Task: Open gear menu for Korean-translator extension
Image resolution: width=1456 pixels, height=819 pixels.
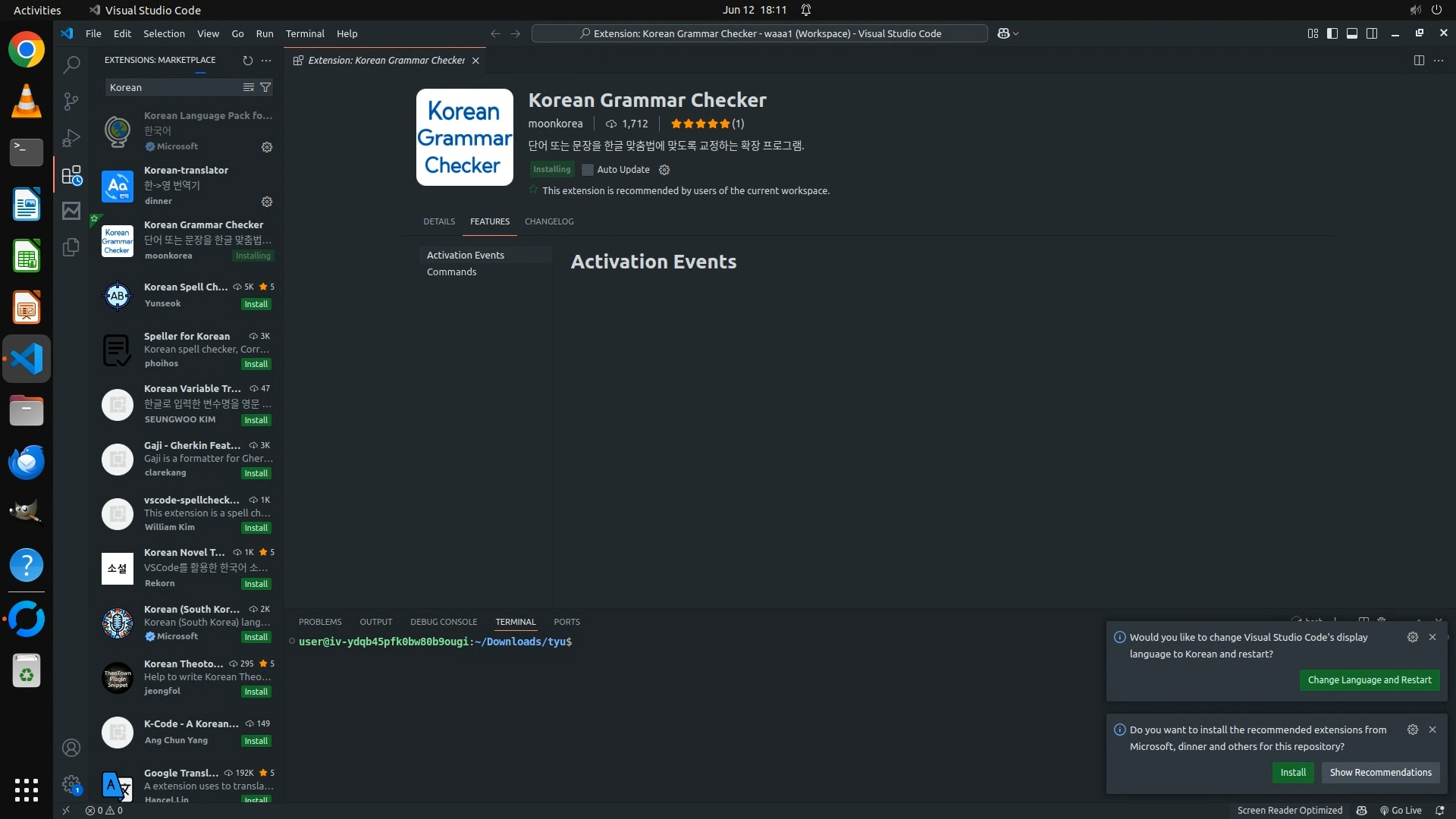Action: click(x=267, y=202)
